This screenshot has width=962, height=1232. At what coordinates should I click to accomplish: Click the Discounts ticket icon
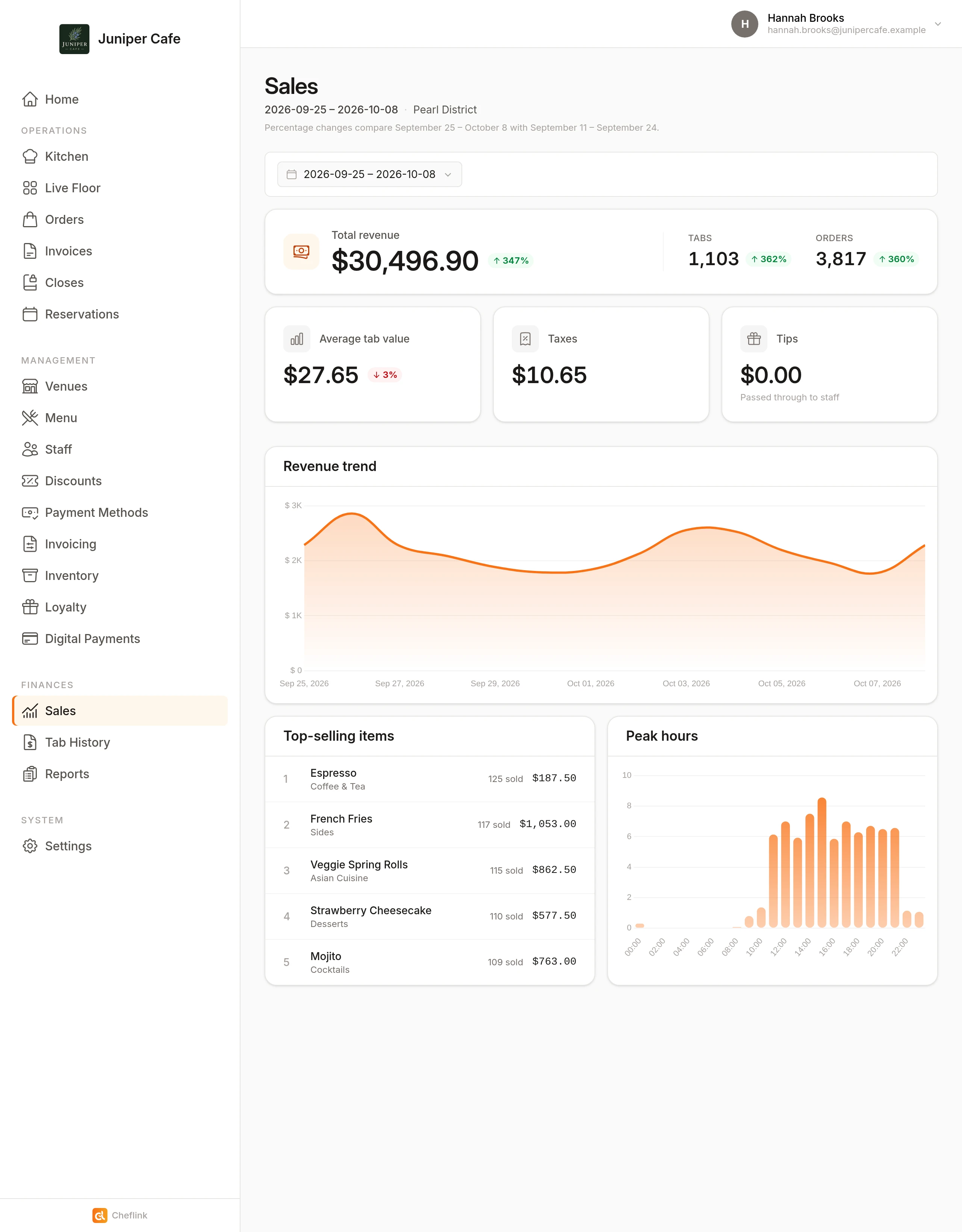(30, 481)
